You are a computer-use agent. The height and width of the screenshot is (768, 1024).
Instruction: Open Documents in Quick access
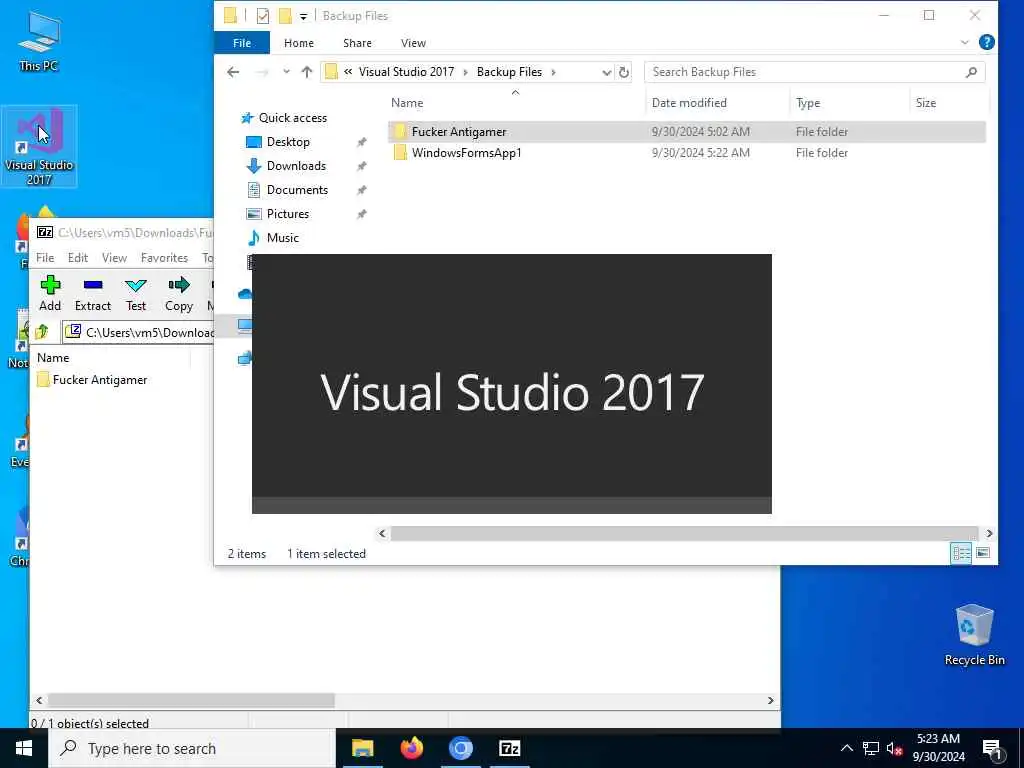pyautogui.click(x=297, y=190)
